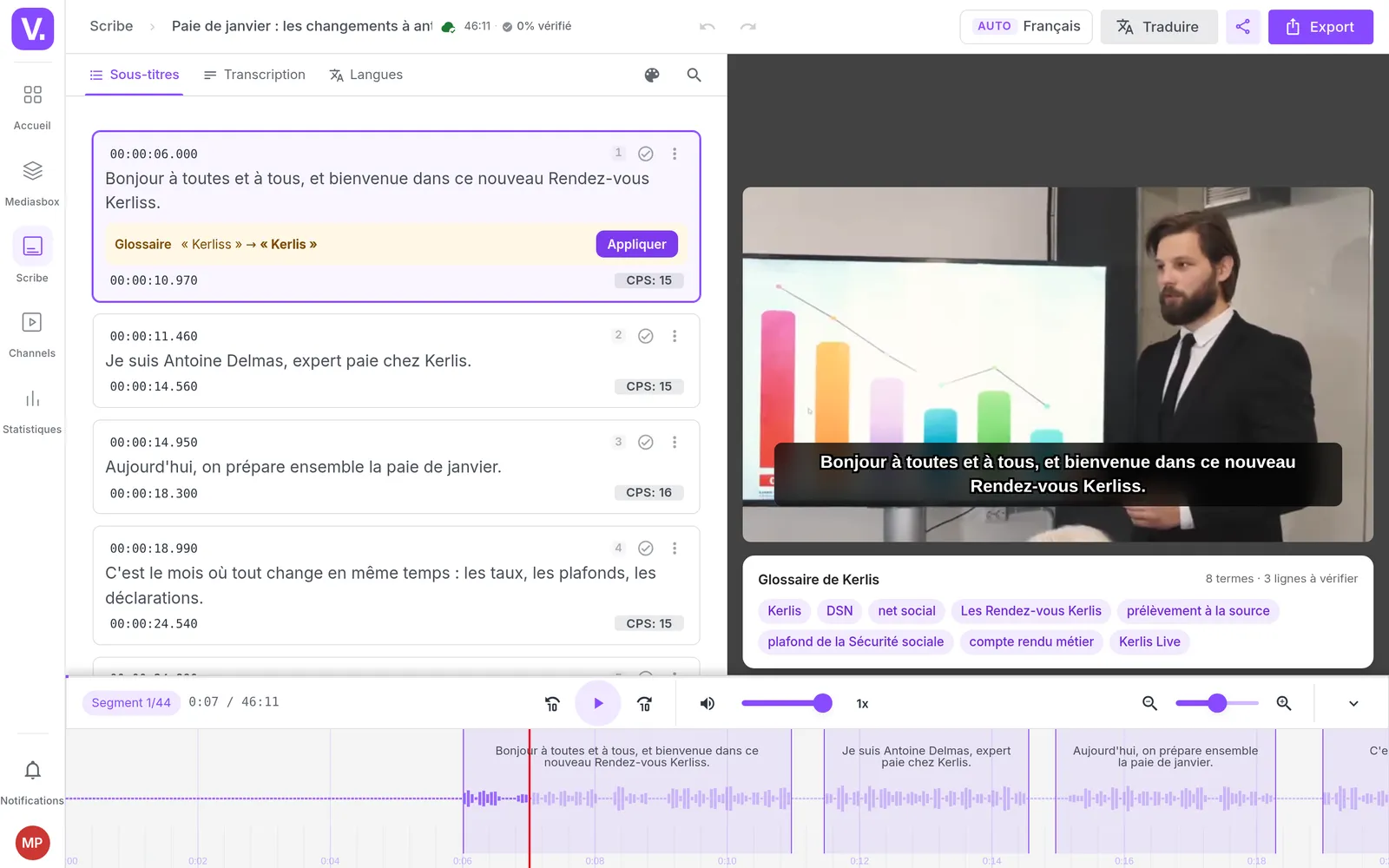Viewport: 1389px width, 868px height.
Task: Go to Scribe breadcrumb
Action: tap(112, 26)
